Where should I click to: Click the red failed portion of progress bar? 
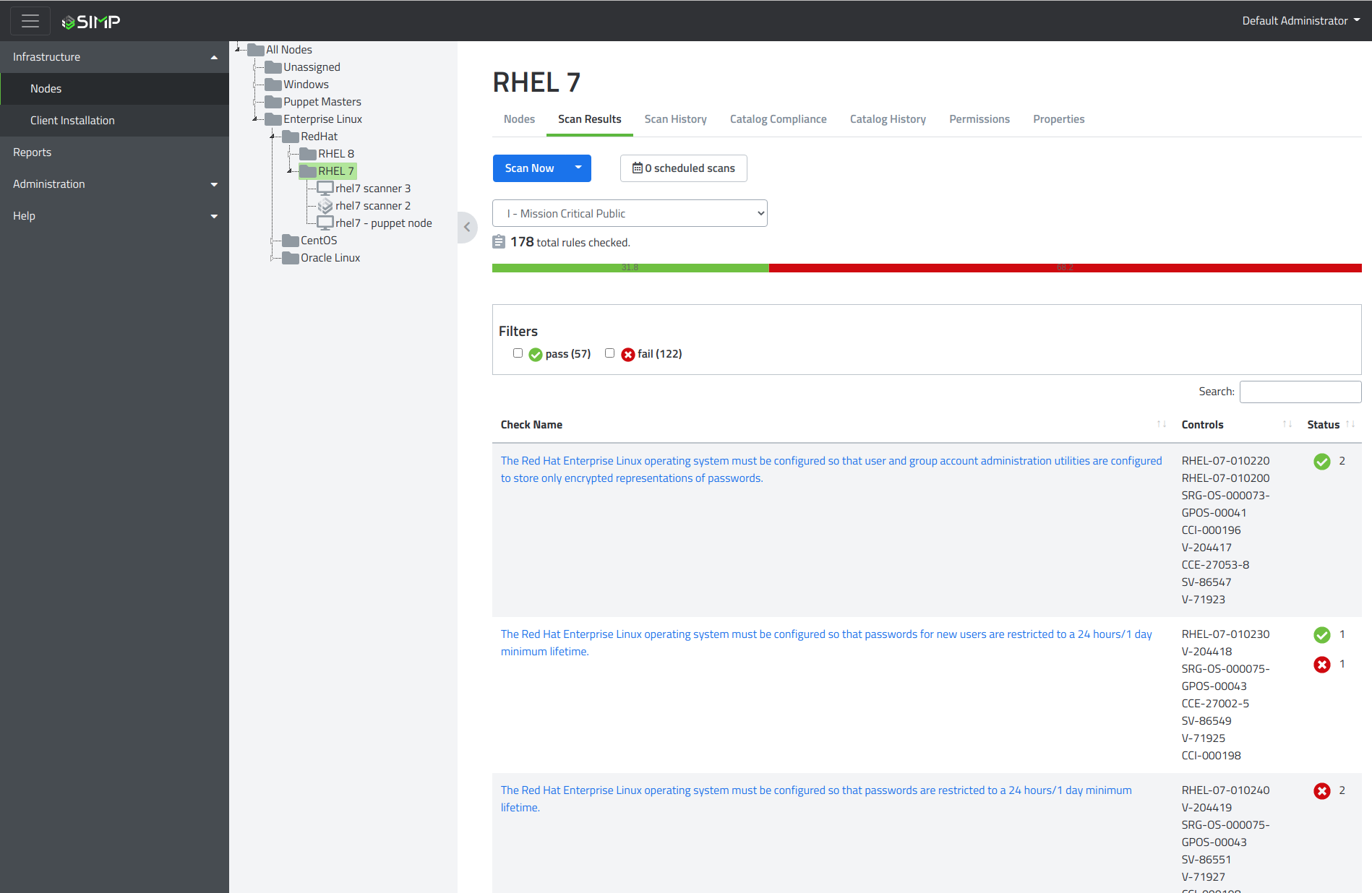click(1065, 268)
